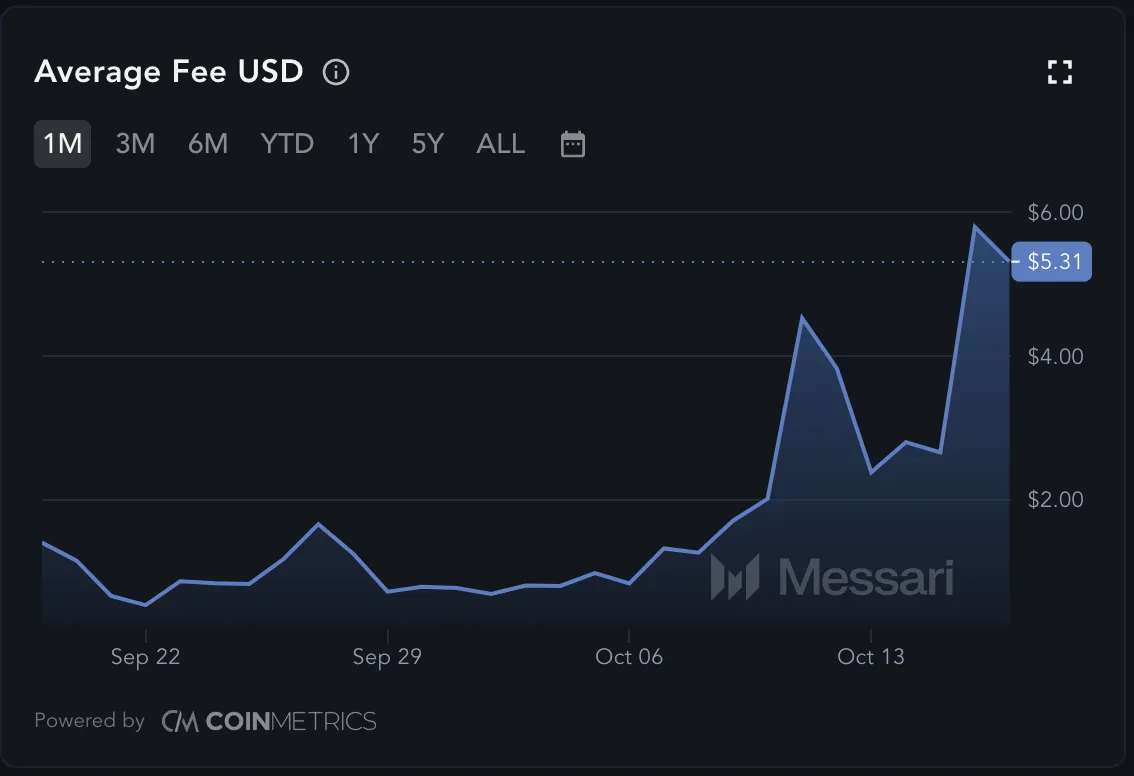Click the $5.31 current value label
The width and height of the screenshot is (1134, 776).
click(x=1051, y=261)
